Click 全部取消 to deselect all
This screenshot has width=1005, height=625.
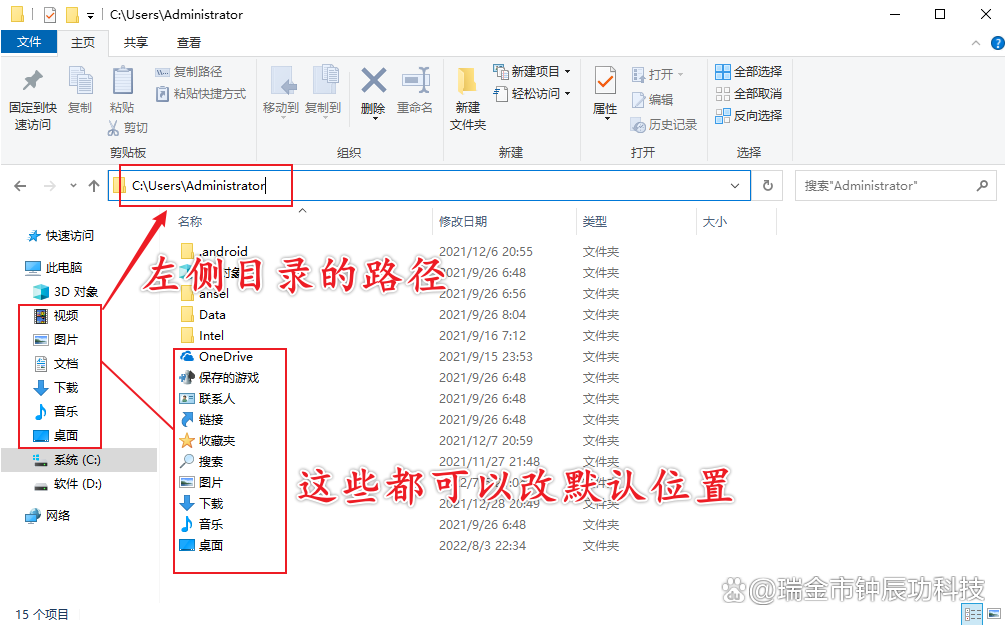[749, 94]
